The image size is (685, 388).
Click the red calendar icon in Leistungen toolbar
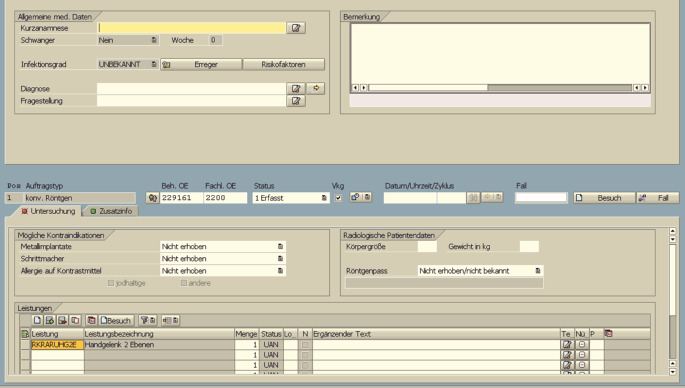click(91, 320)
